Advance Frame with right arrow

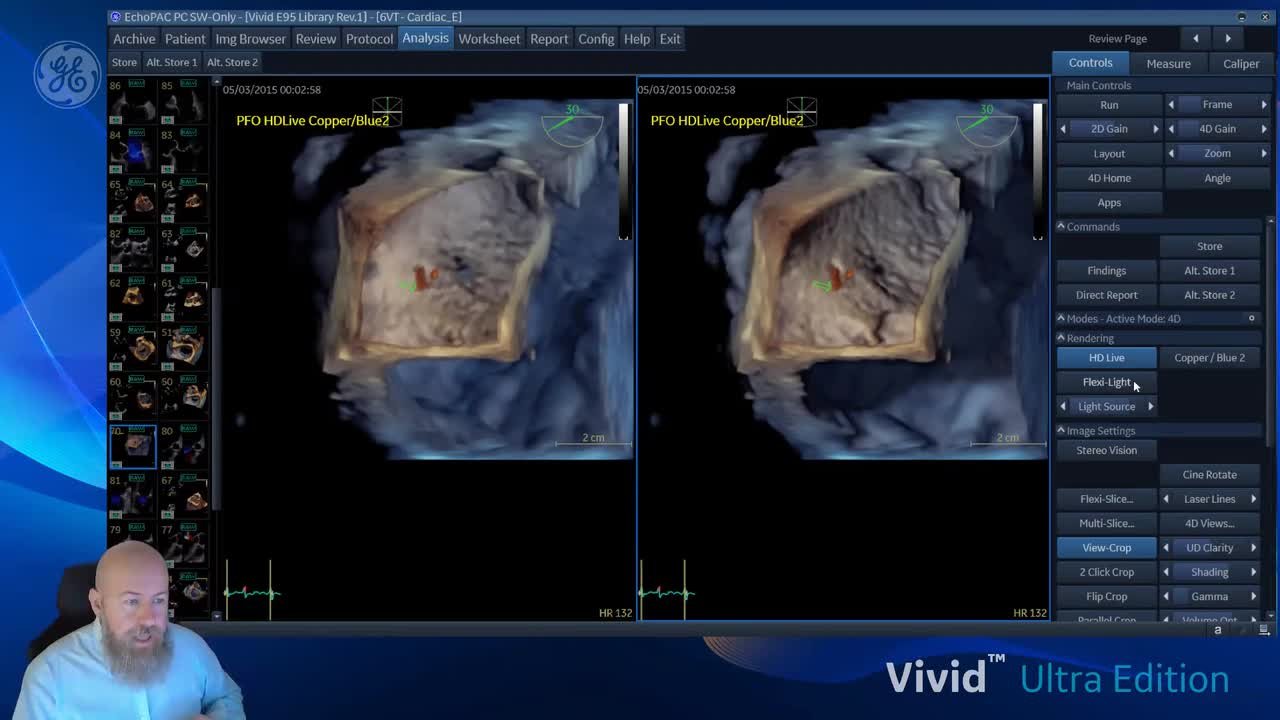1264,104
